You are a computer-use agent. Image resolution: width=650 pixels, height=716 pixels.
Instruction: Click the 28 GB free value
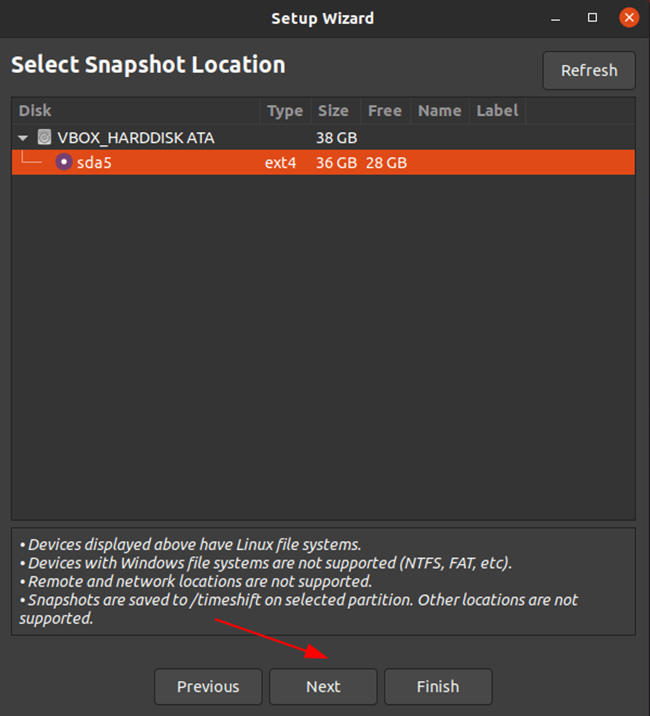[x=386, y=163]
